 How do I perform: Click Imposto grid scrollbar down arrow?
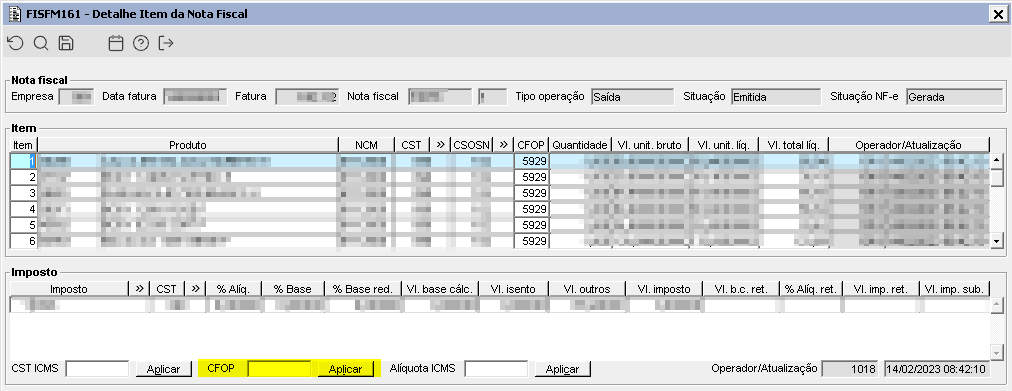point(997,352)
